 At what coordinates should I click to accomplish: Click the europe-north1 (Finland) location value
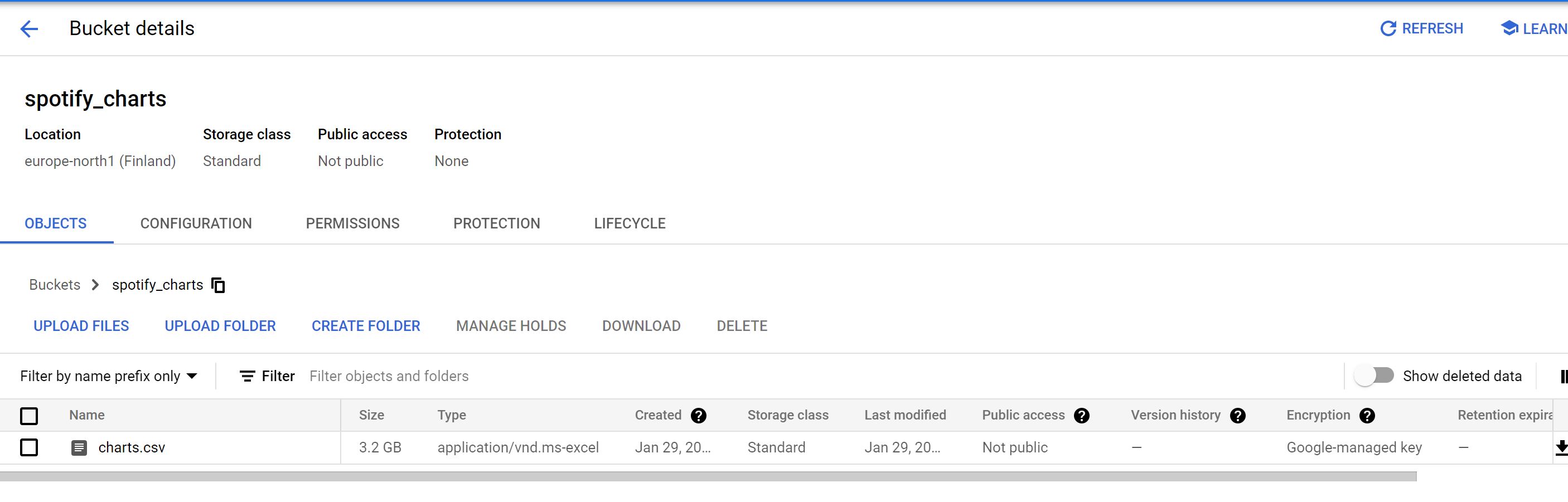[x=100, y=161]
